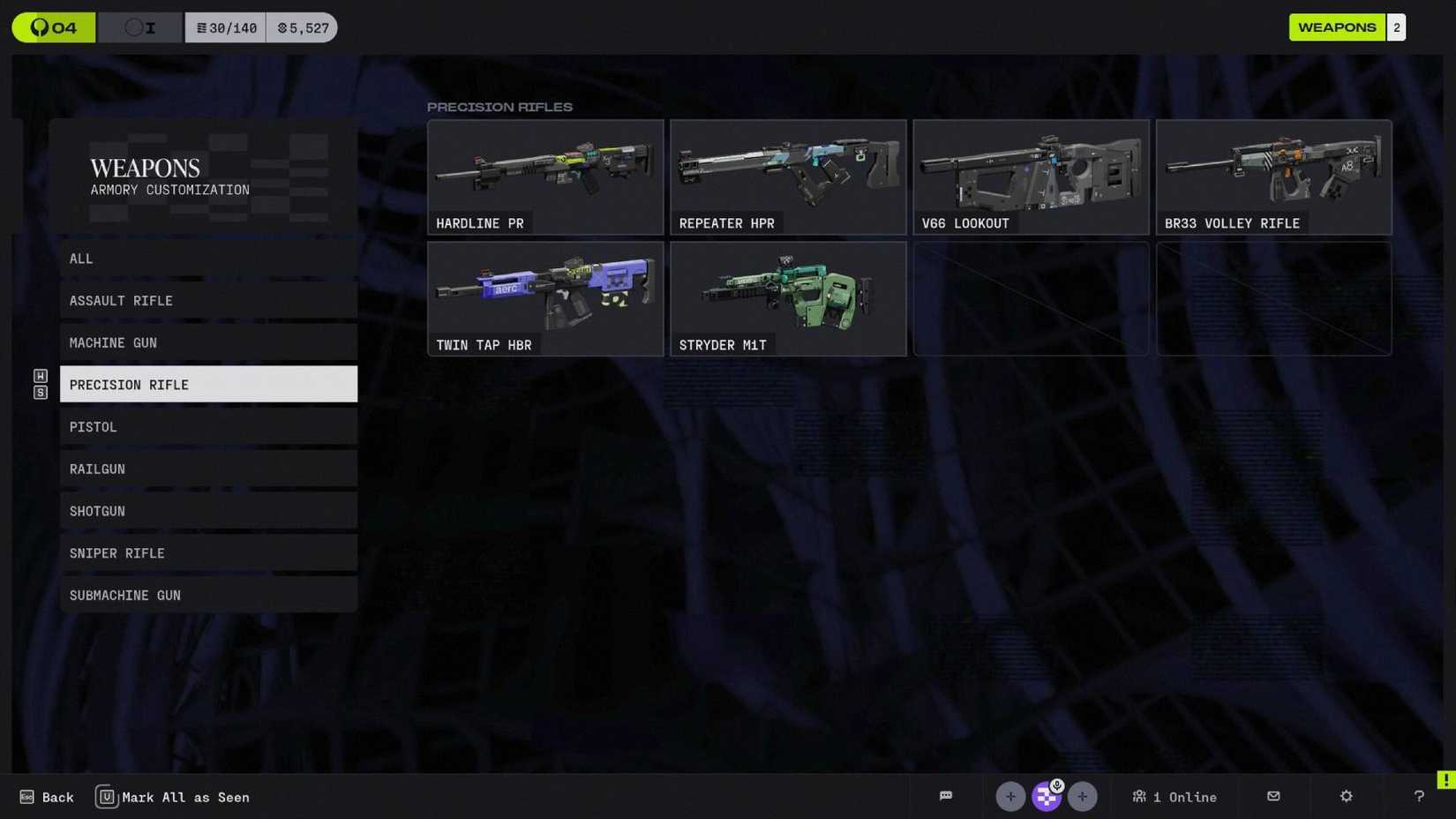Open the right plus slot to invite a player
Viewport: 1456px width, 819px height.
click(x=1083, y=796)
